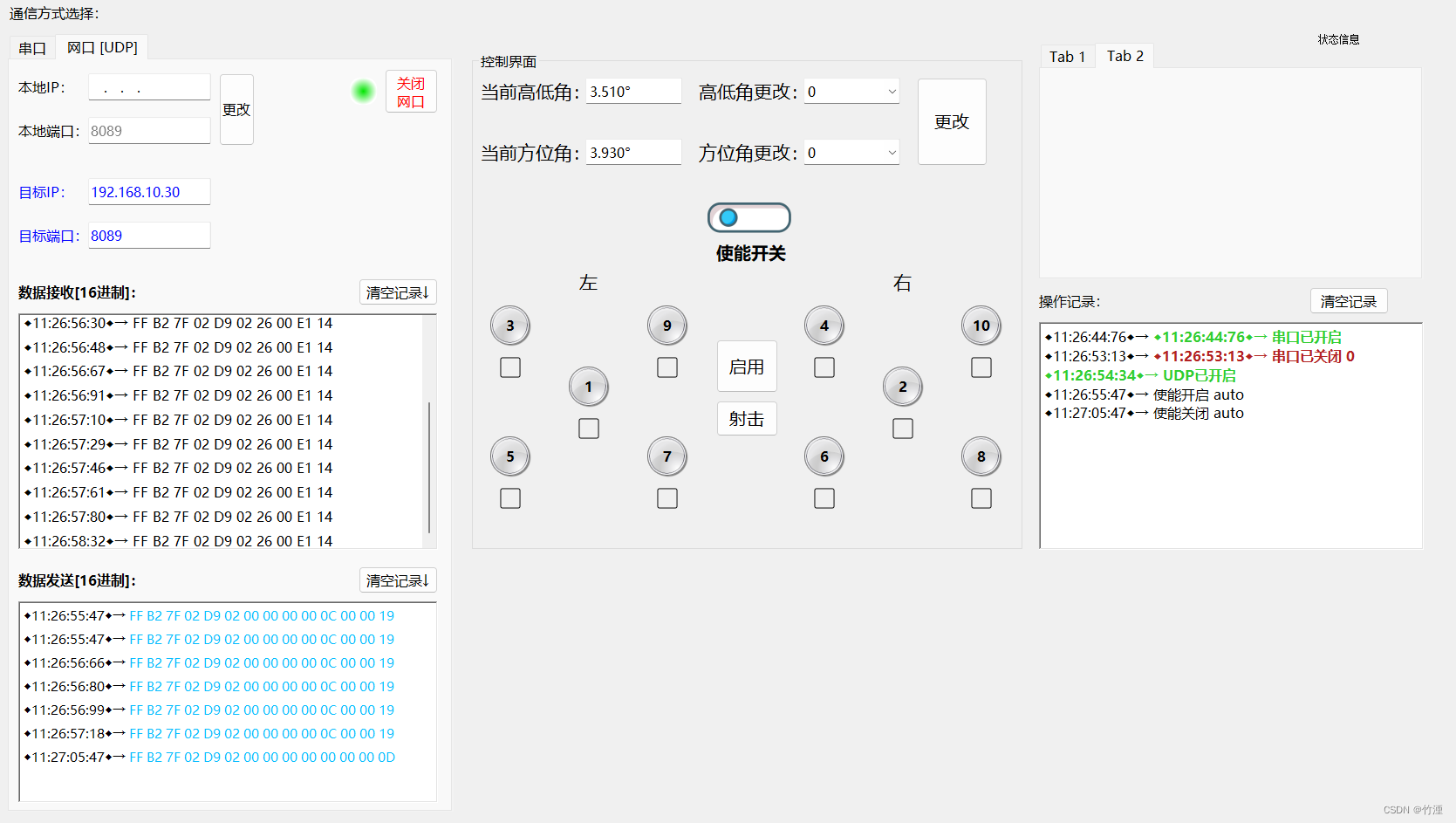Viewport: 1456px width, 823px height.
Task: Check the checkbox below button 4
Action: point(824,367)
